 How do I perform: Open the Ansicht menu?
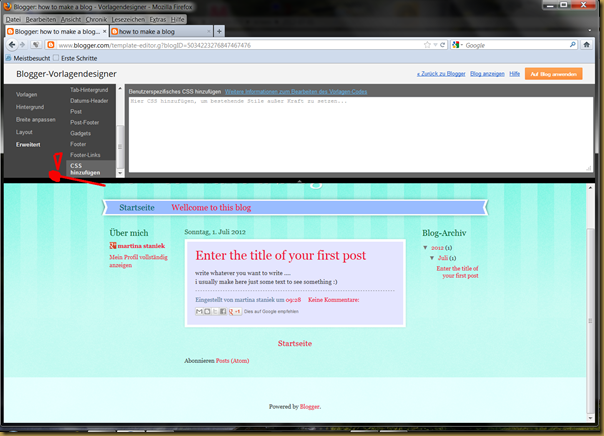71,19
